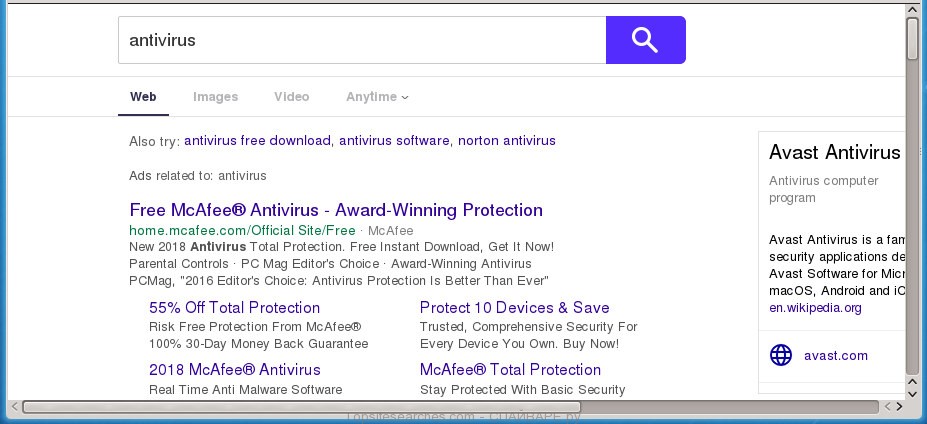
Task: Click 'Real Time Anti Malware Software' text
Action: 245,390
